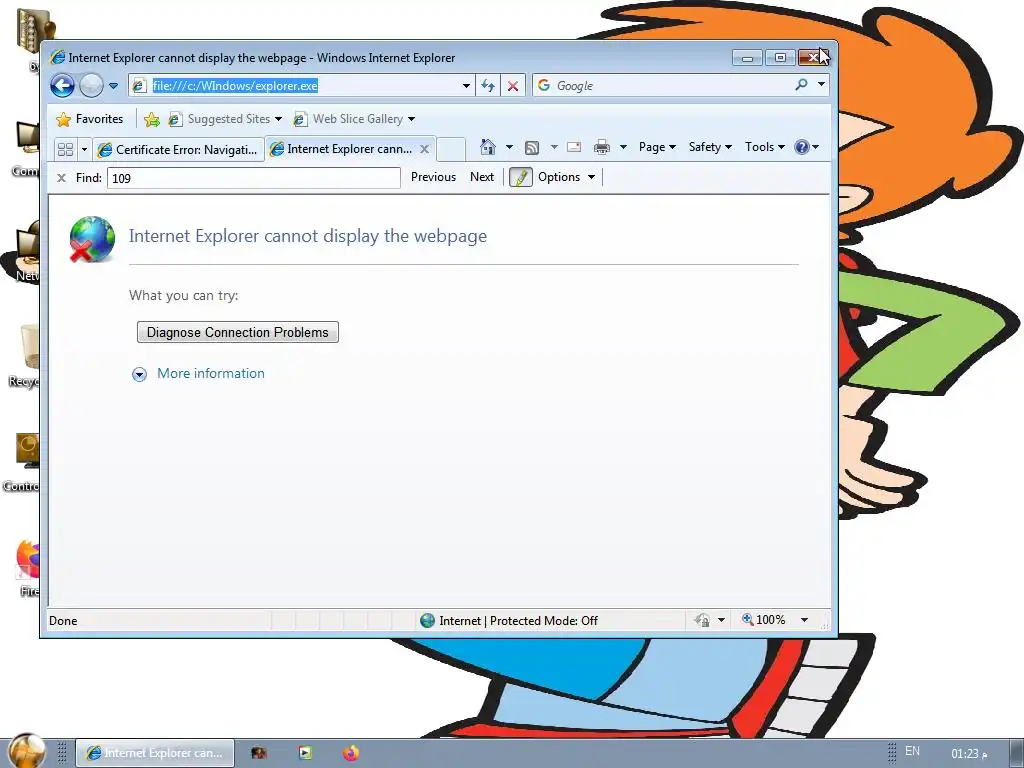Toggle highlight all matches marker icon
The image size is (1024, 768).
pyautogui.click(x=520, y=177)
